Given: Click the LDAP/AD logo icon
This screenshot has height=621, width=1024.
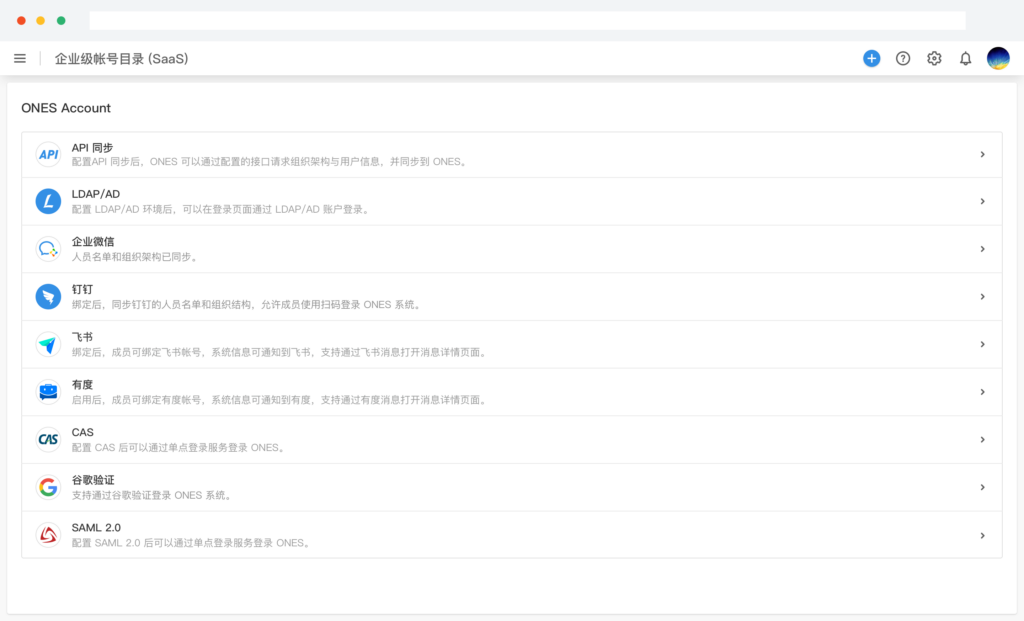Looking at the screenshot, I should (48, 202).
